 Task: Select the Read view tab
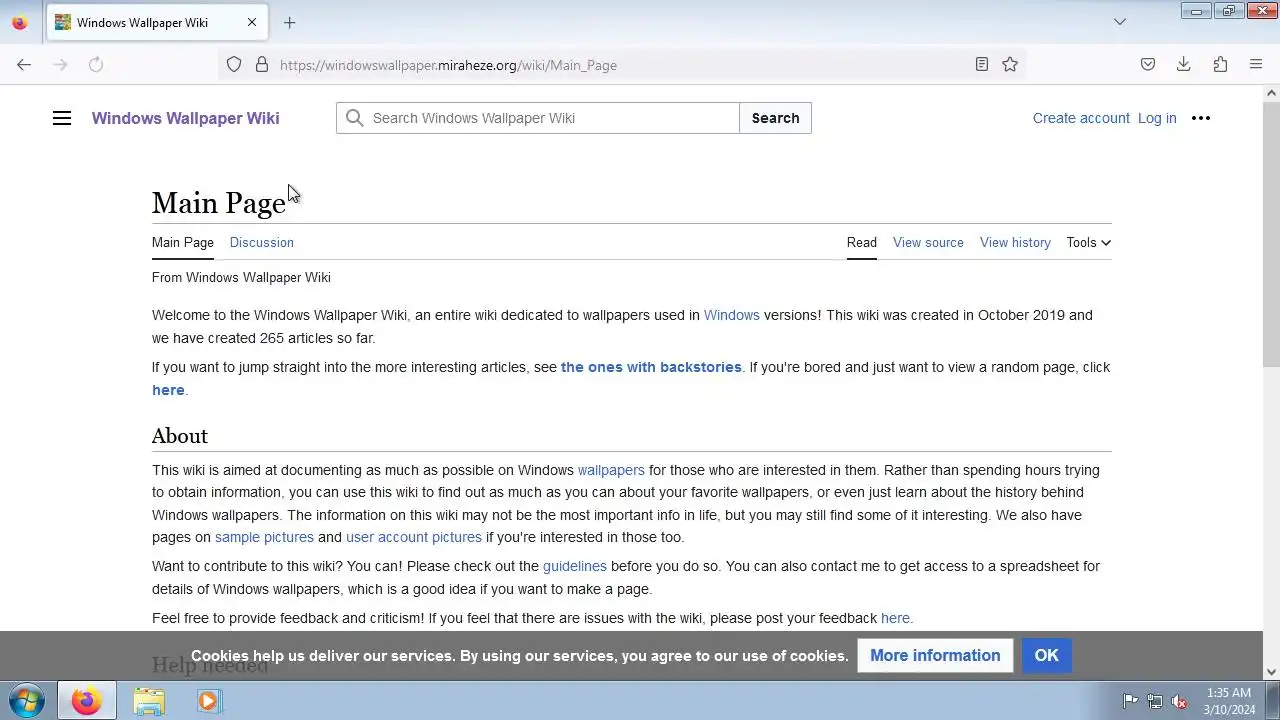862,242
